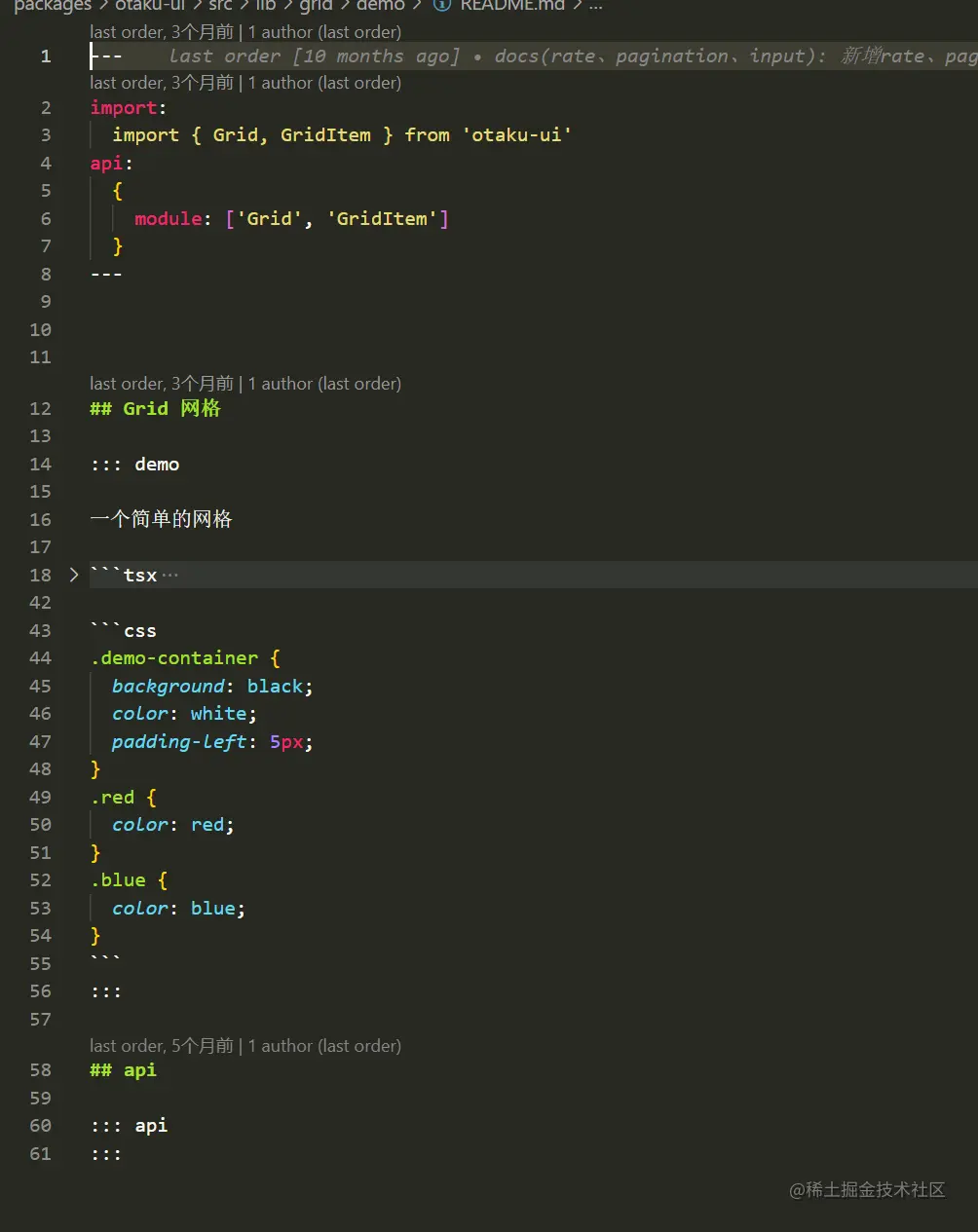The height and width of the screenshot is (1232, 978).
Task: Click '1 author (last order)' lens above '## Grid 网格'
Action: pos(324,384)
